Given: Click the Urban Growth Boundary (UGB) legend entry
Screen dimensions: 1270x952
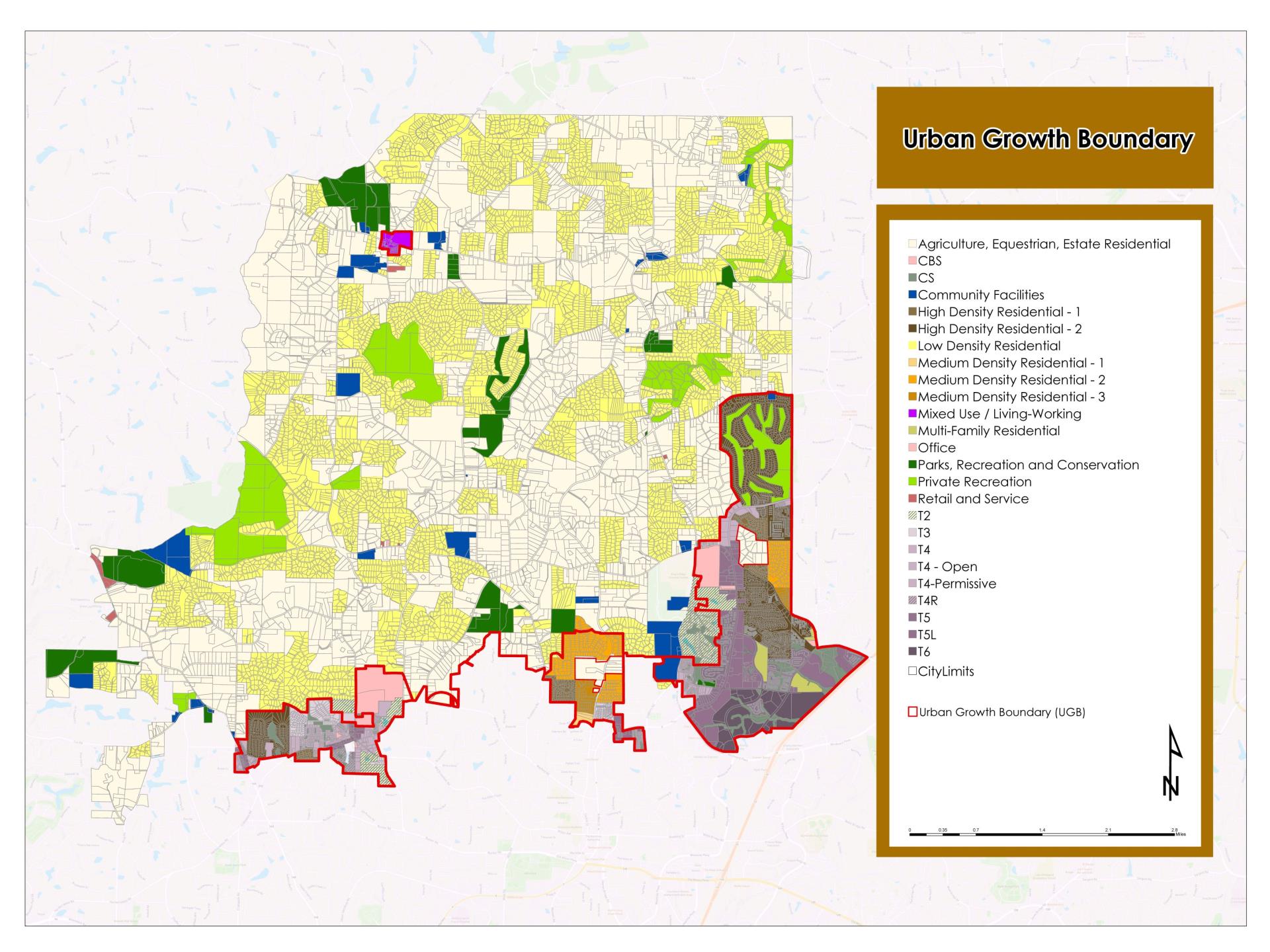Looking at the screenshot, I should point(997,712).
